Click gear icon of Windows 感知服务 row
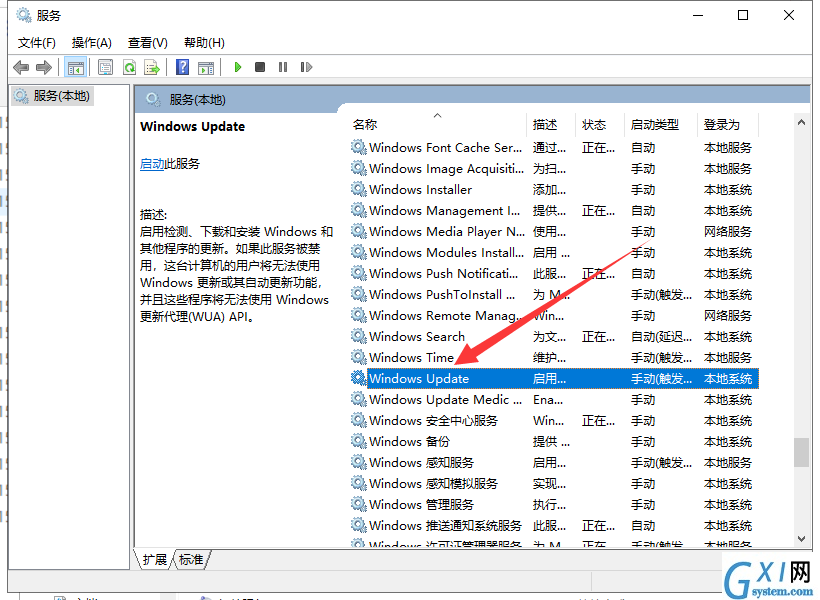This screenshot has height=600, width=820. 358,462
